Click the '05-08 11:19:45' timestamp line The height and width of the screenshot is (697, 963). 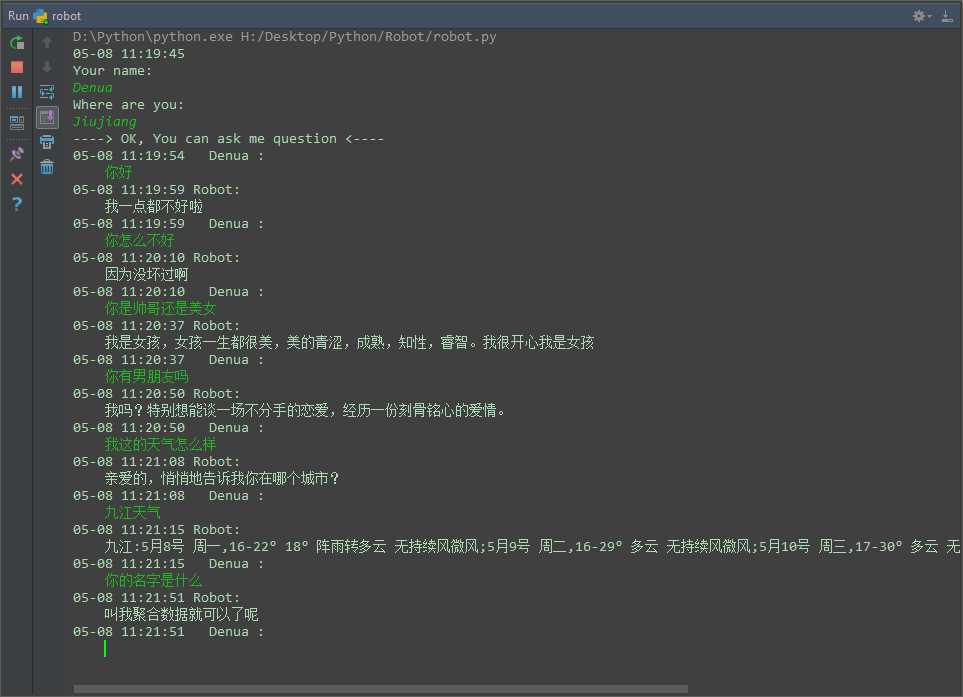pos(128,53)
